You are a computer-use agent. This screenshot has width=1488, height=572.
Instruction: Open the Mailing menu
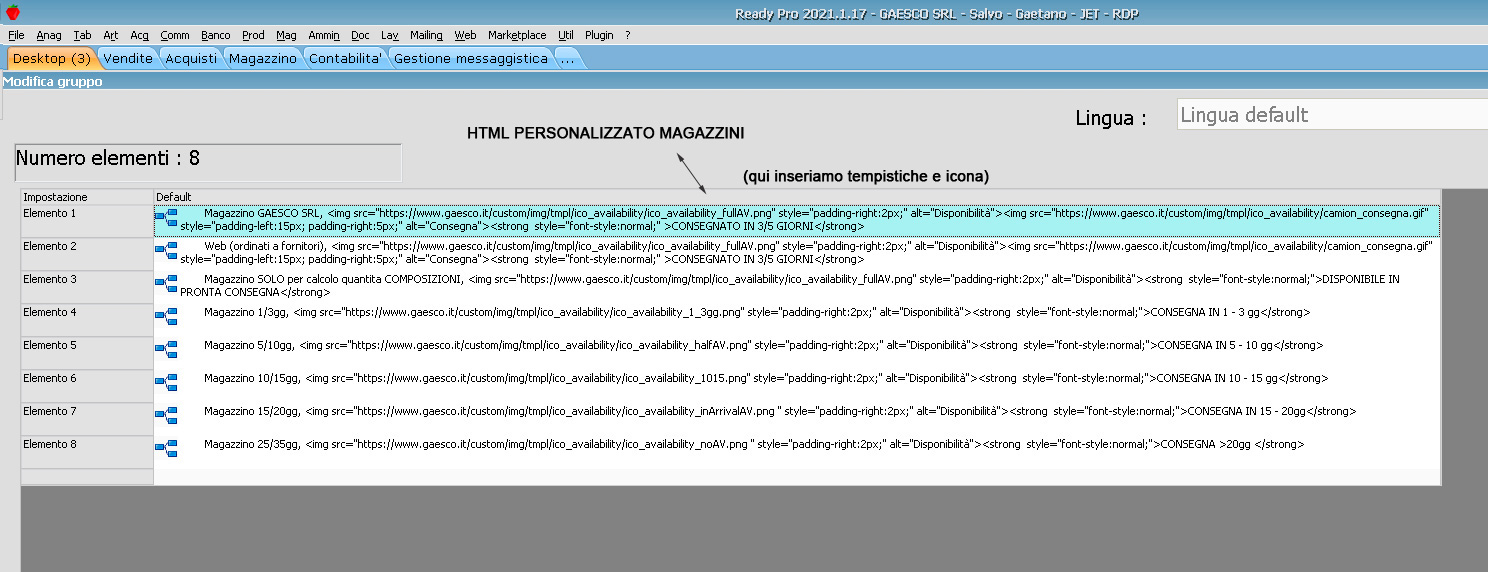tap(427, 35)
